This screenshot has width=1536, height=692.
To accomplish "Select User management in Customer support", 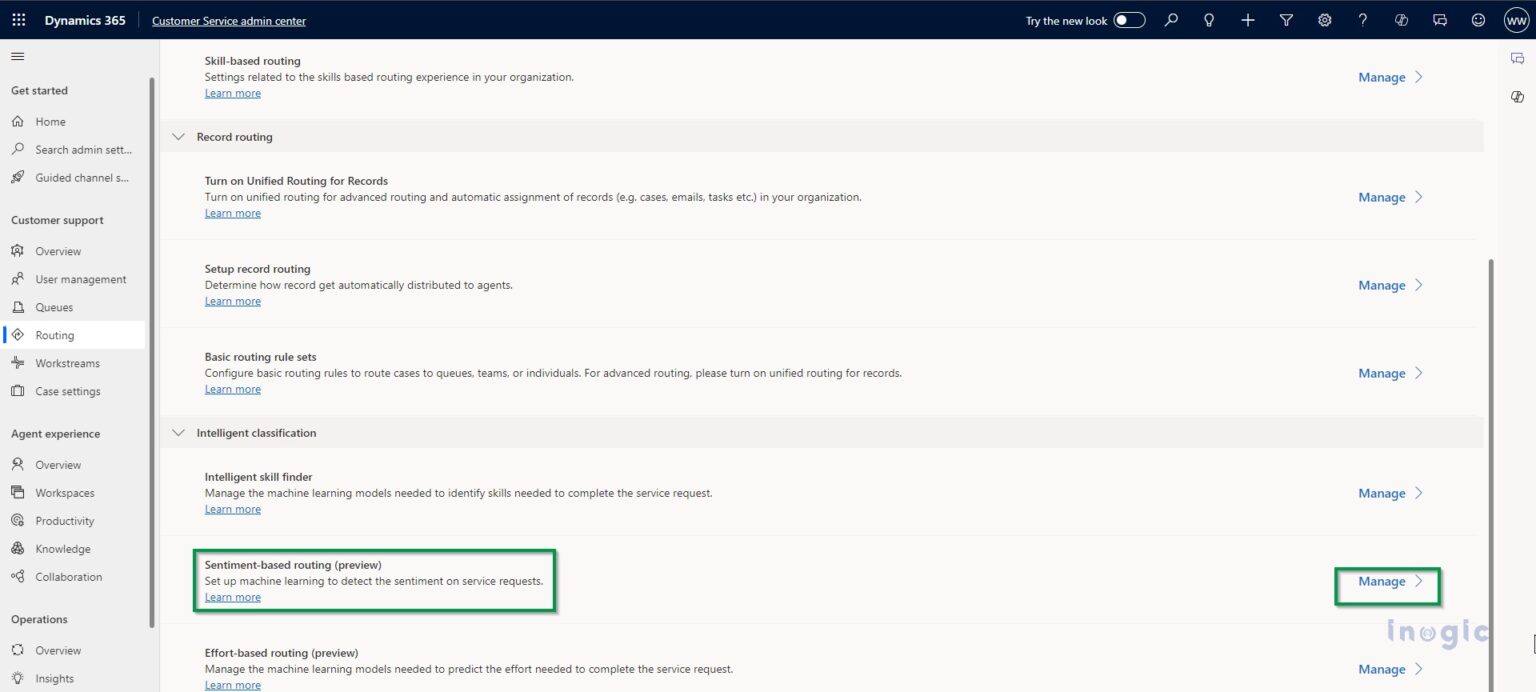I will (x=80, y=278).
